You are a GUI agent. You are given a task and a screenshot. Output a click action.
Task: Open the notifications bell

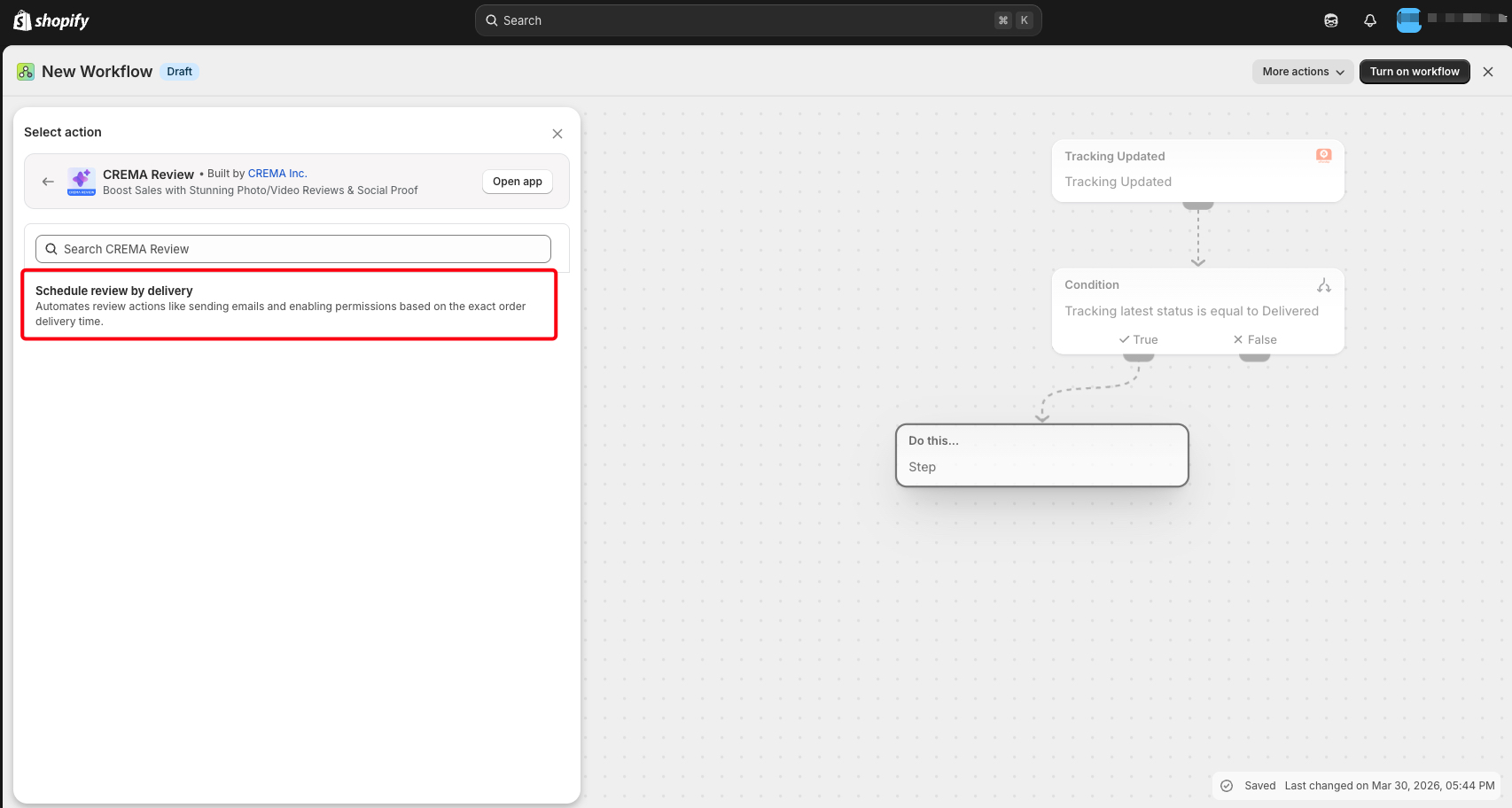pyautogui.click(x=1370, y=20)
